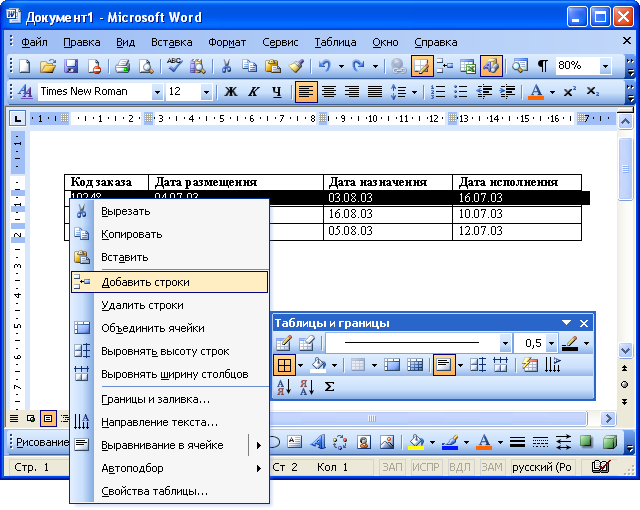Viewport: 640px width, 510px height.
Task: Distribute columns evenly icon in floating toolbar
Action: tap(500, 365)
